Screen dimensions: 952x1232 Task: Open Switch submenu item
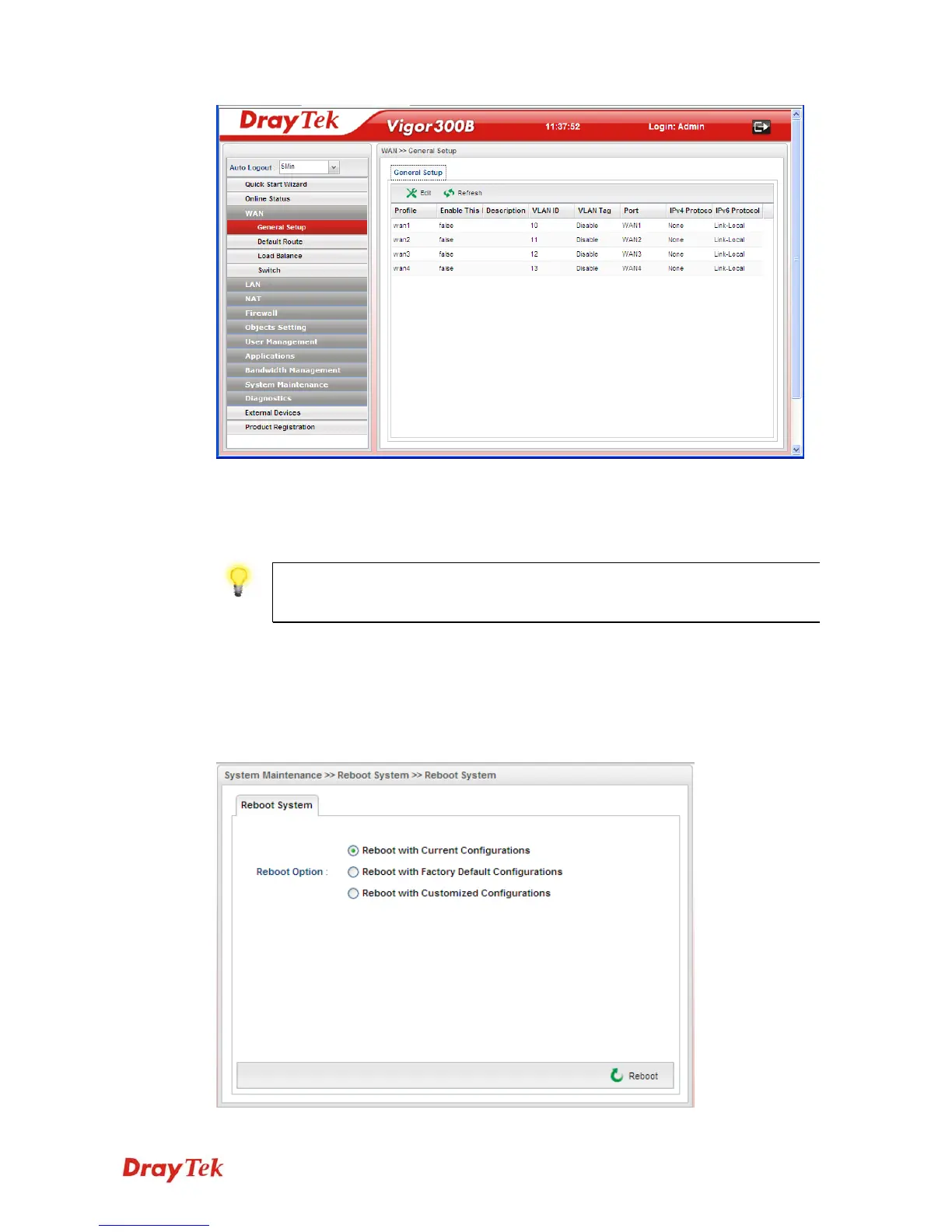pyautogui.click(x=297, y=271)
